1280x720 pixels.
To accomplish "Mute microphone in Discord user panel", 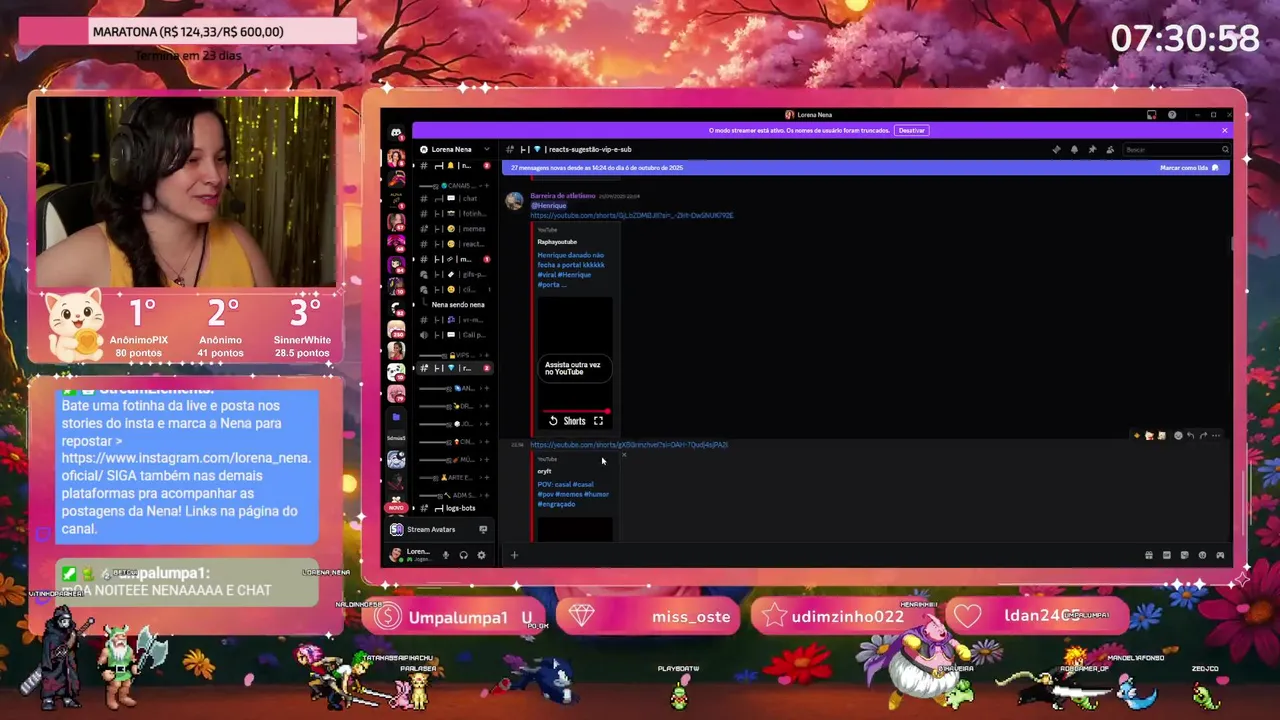I will [x=446, y=555].
